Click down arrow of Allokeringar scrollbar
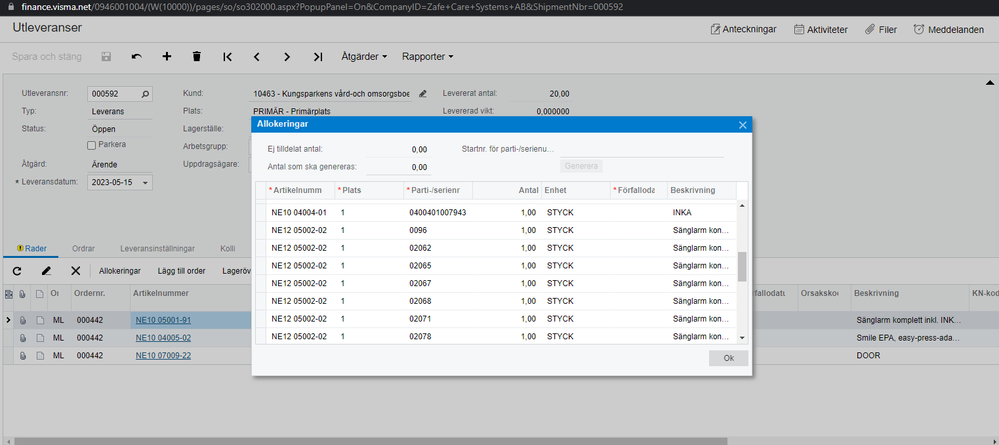This screenshot has height=445, width=999. pos(742,337)
